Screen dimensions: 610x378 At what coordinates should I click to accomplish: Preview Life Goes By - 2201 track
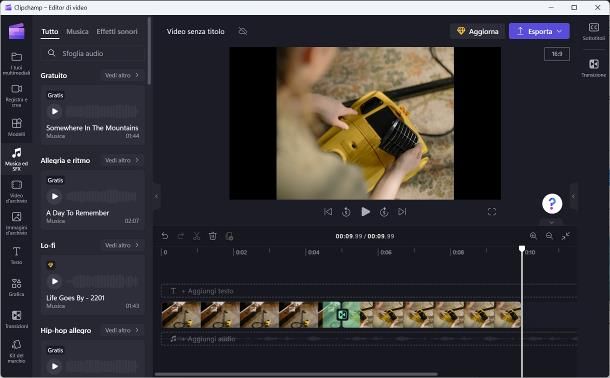55,281
